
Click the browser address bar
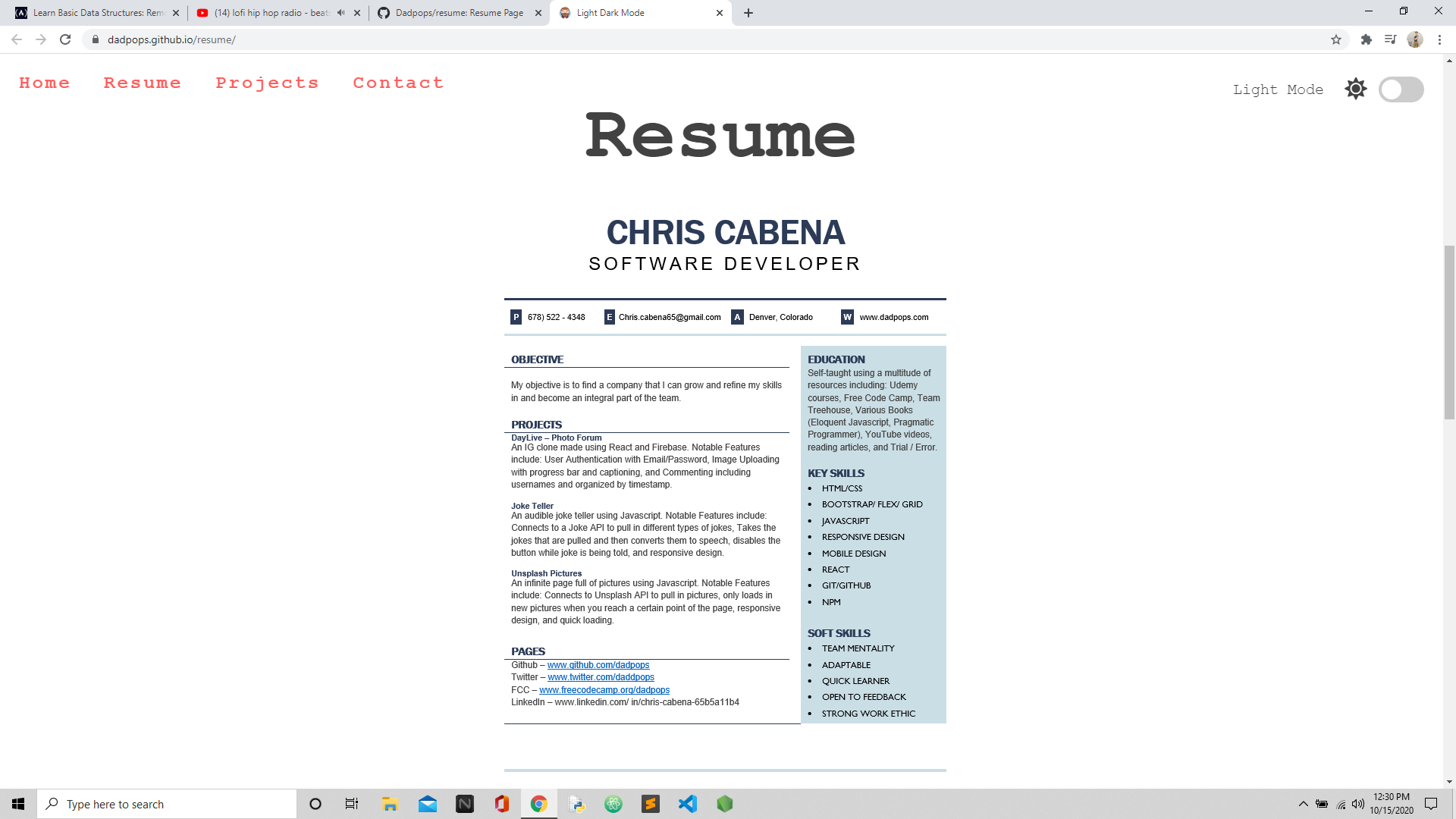pyautogui.click(x=303, y=39)
